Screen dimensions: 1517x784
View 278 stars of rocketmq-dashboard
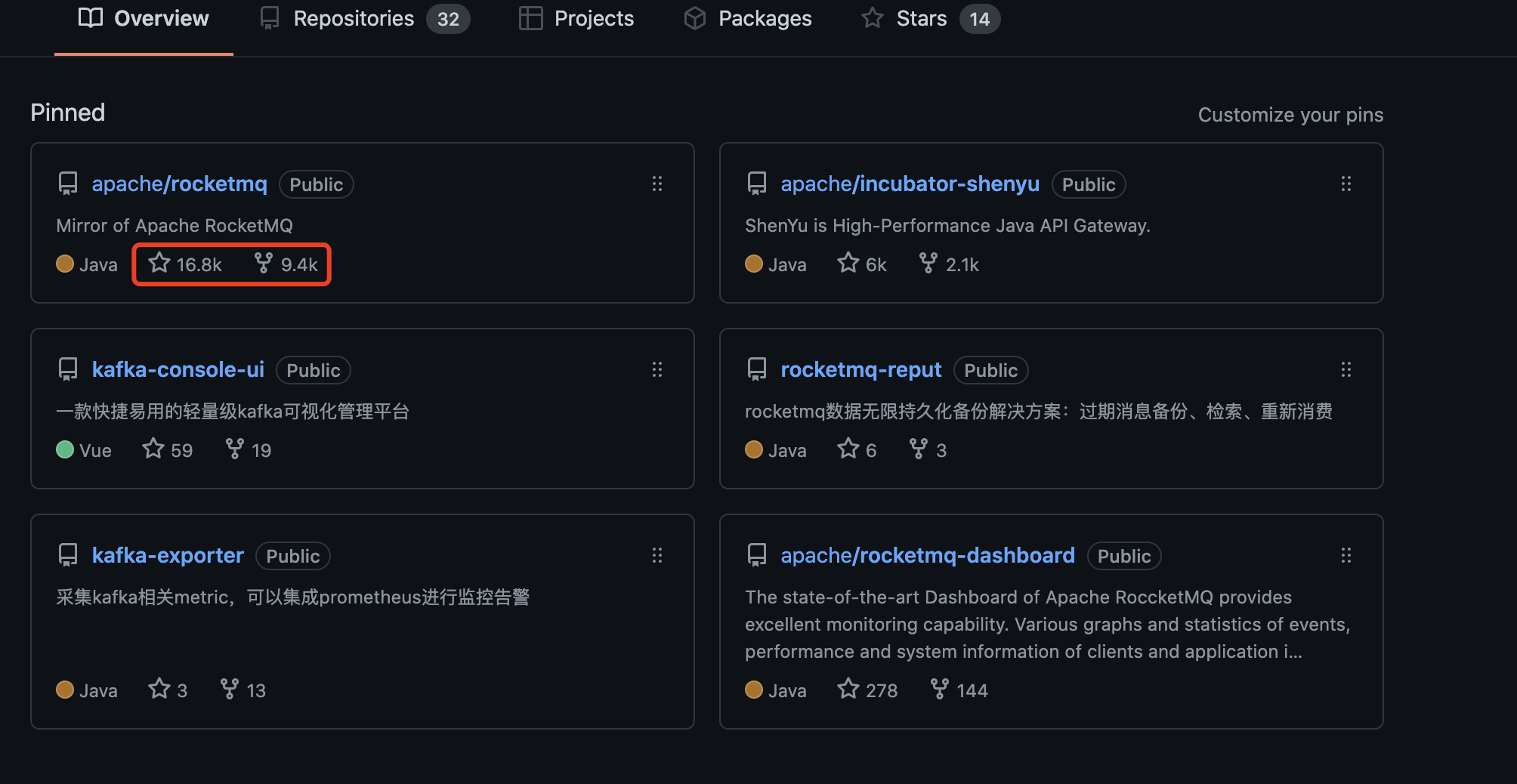pyautogui.click(x=867, y=690)
